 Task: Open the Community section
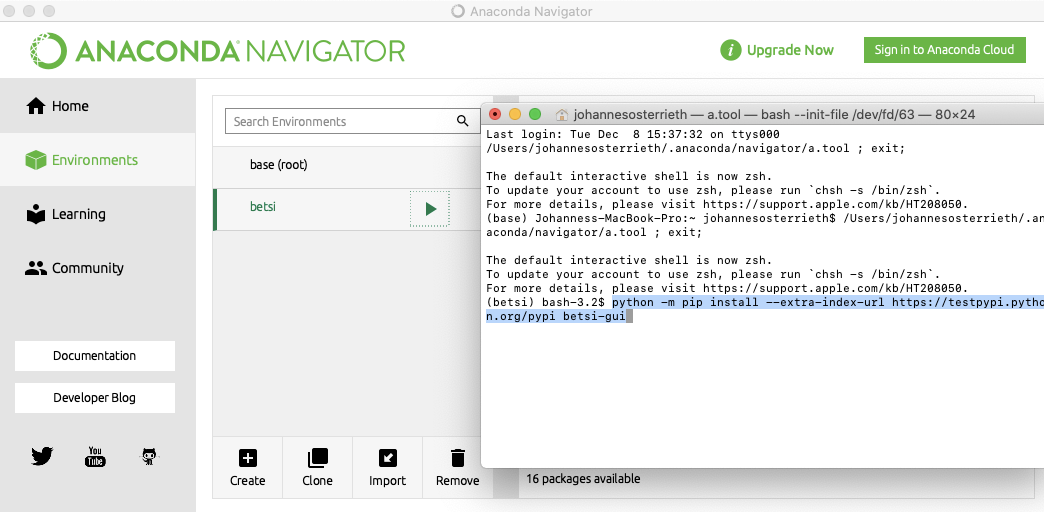point(98,268)
